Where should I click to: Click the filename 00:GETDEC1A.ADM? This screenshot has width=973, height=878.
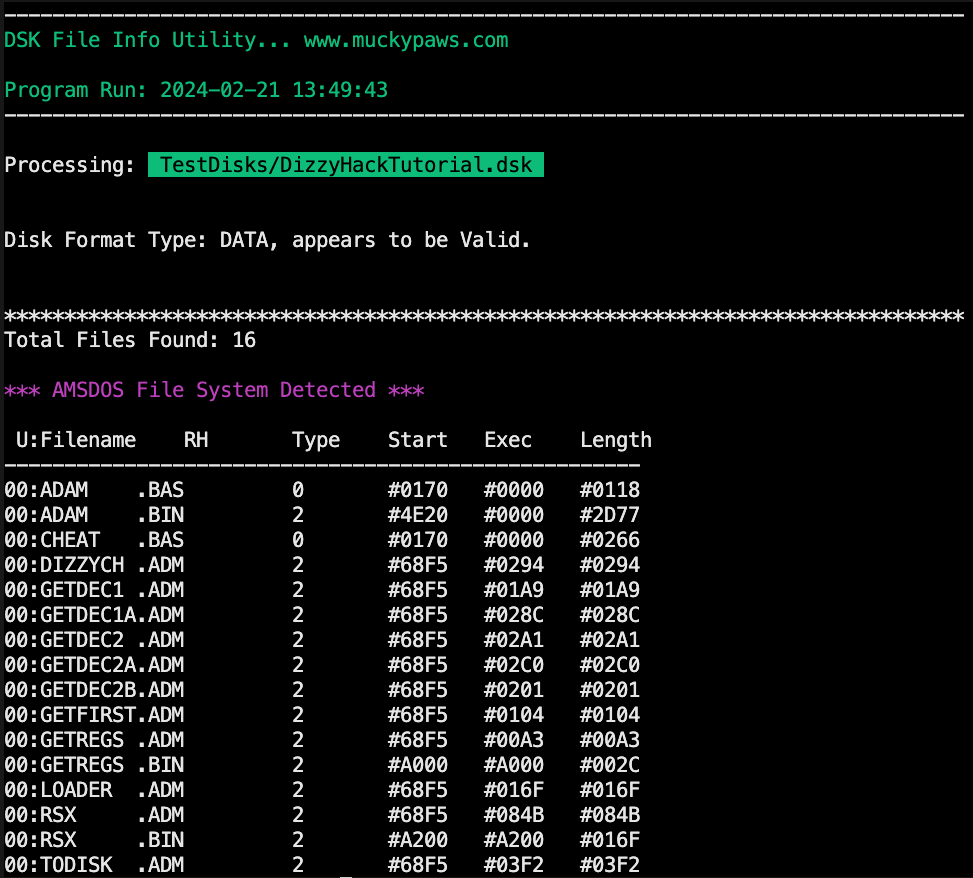[x=94, y=615]
